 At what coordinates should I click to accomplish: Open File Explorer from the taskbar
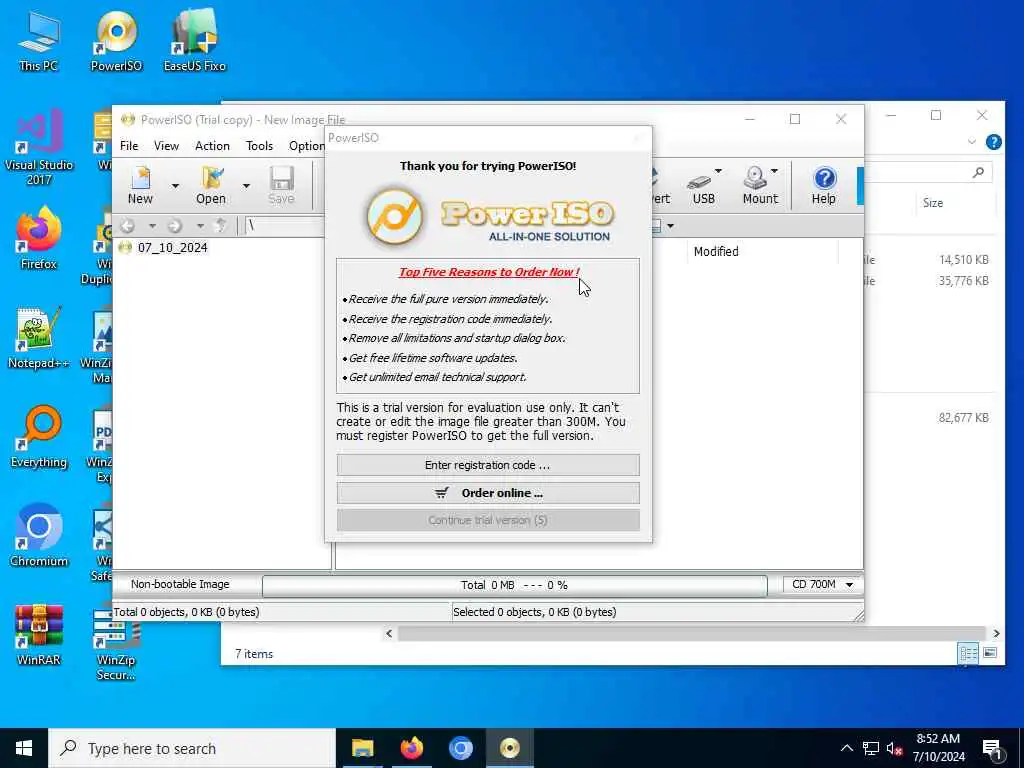coord(362,748)
